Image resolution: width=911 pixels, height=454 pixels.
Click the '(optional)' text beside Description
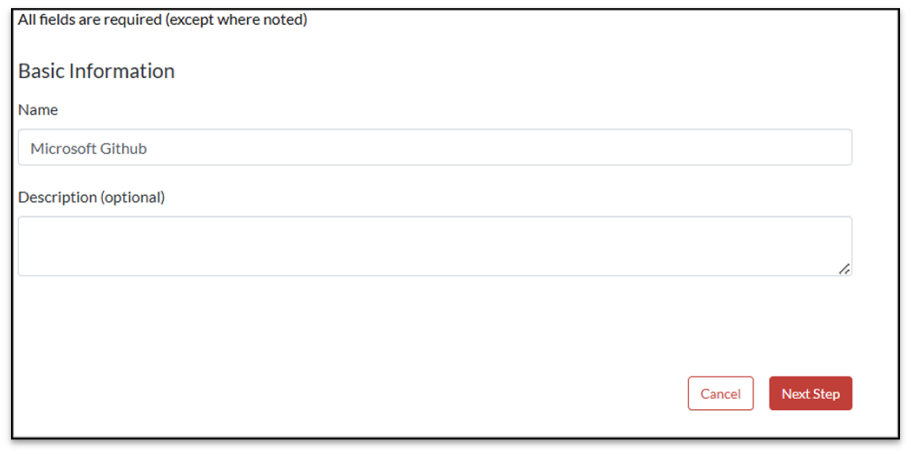point(132,197)
